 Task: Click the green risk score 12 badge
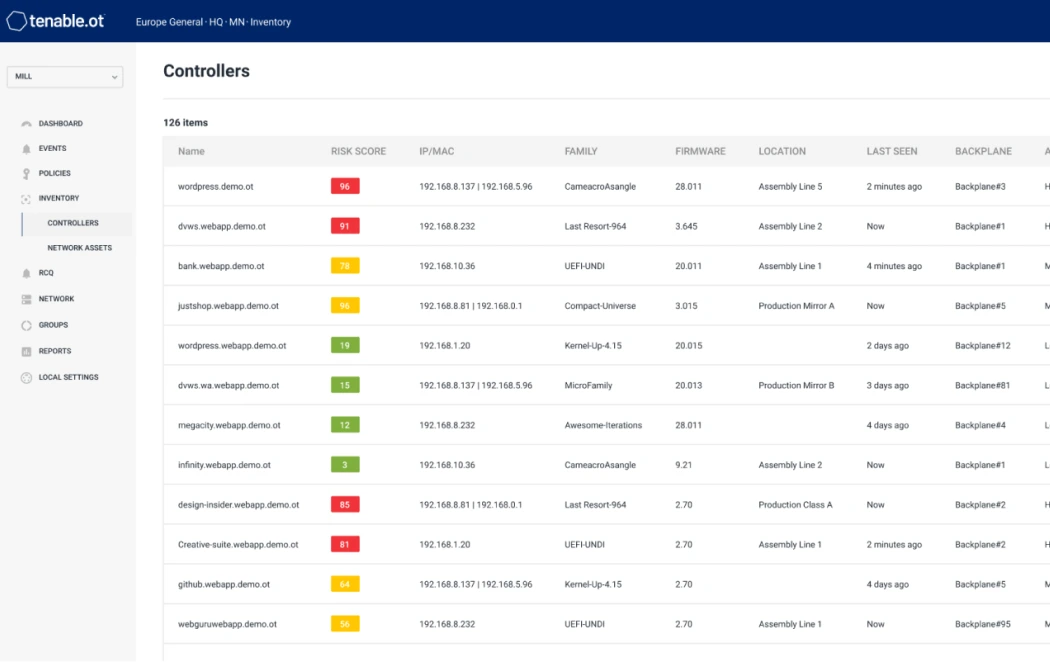[x=345, y=425]
